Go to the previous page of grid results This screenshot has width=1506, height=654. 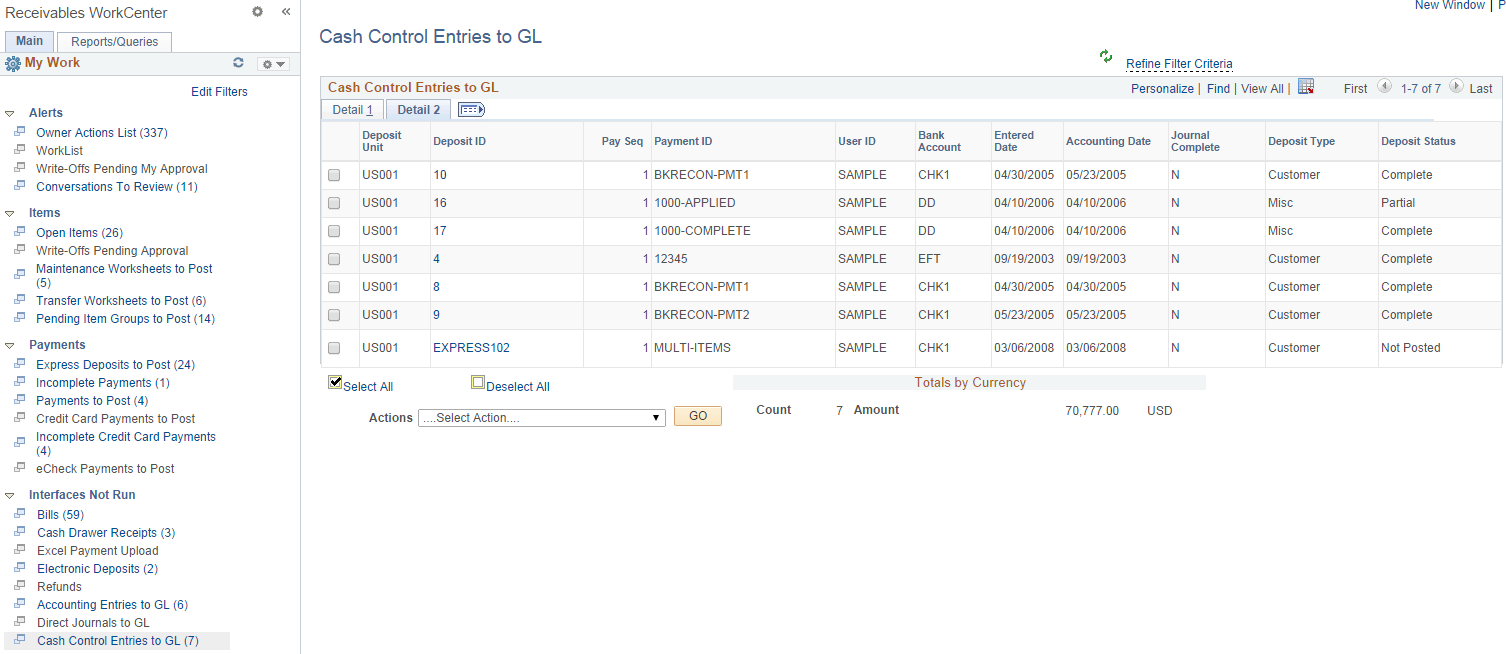(1385, 88)
